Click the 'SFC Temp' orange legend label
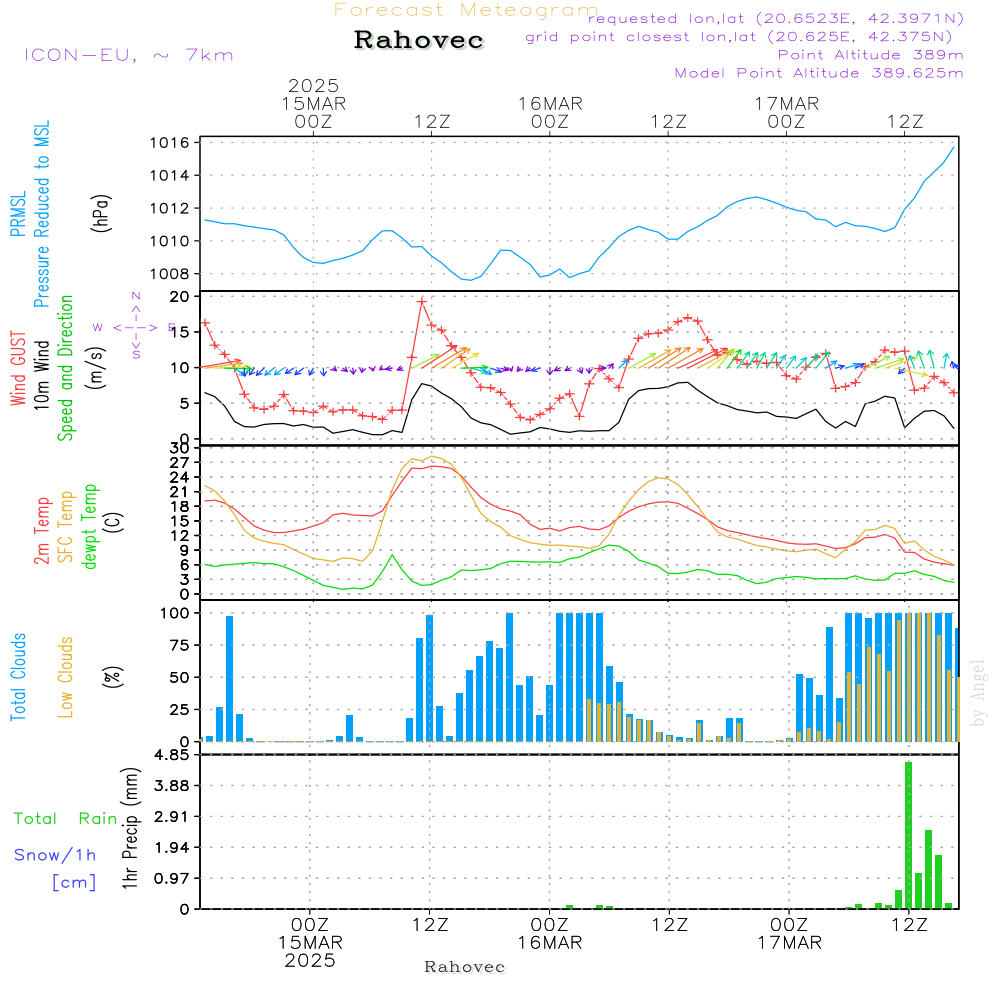This screenshot has width=1000, height=1000. tap(66, 527)
